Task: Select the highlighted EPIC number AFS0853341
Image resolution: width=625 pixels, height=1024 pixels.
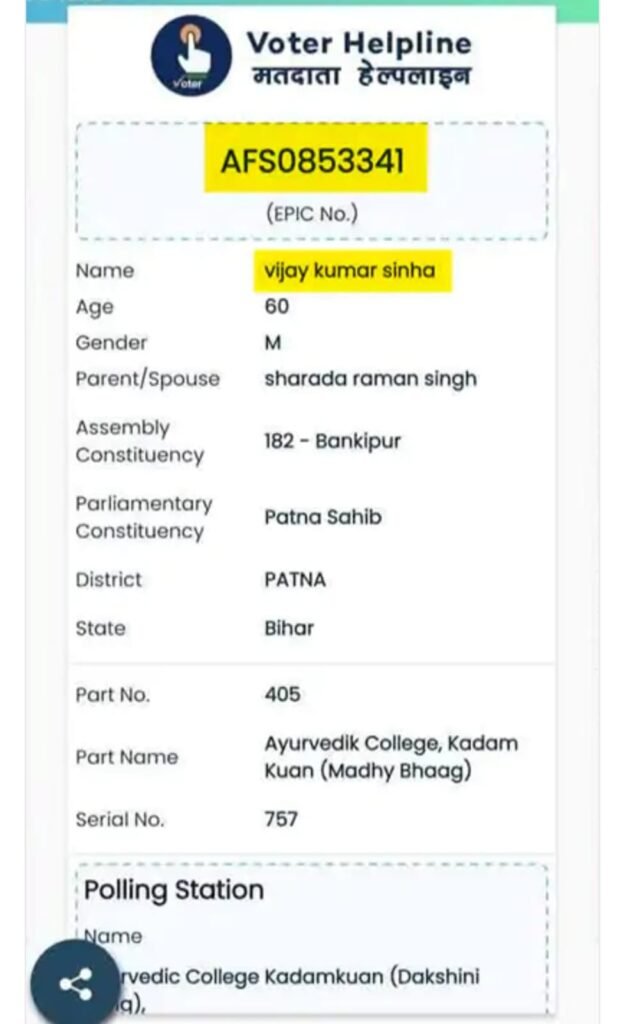Action: (315, 159)
